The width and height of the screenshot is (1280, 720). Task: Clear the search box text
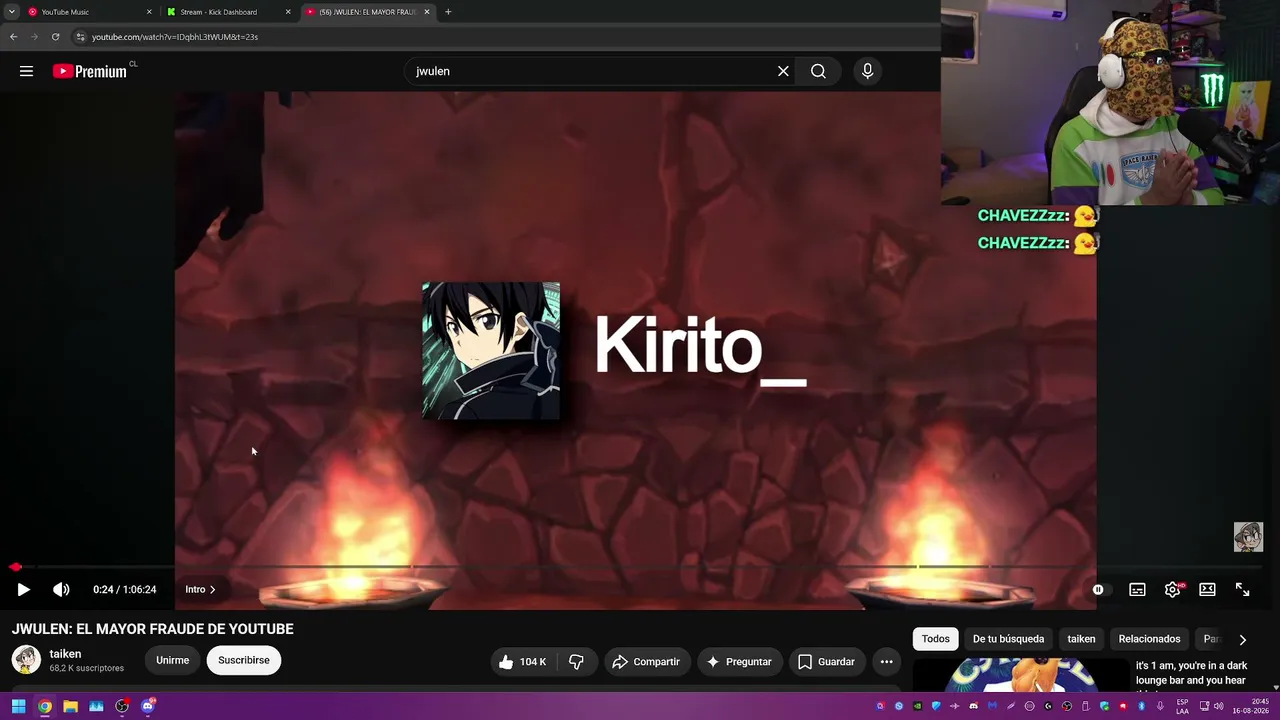[x=783, y=71]
